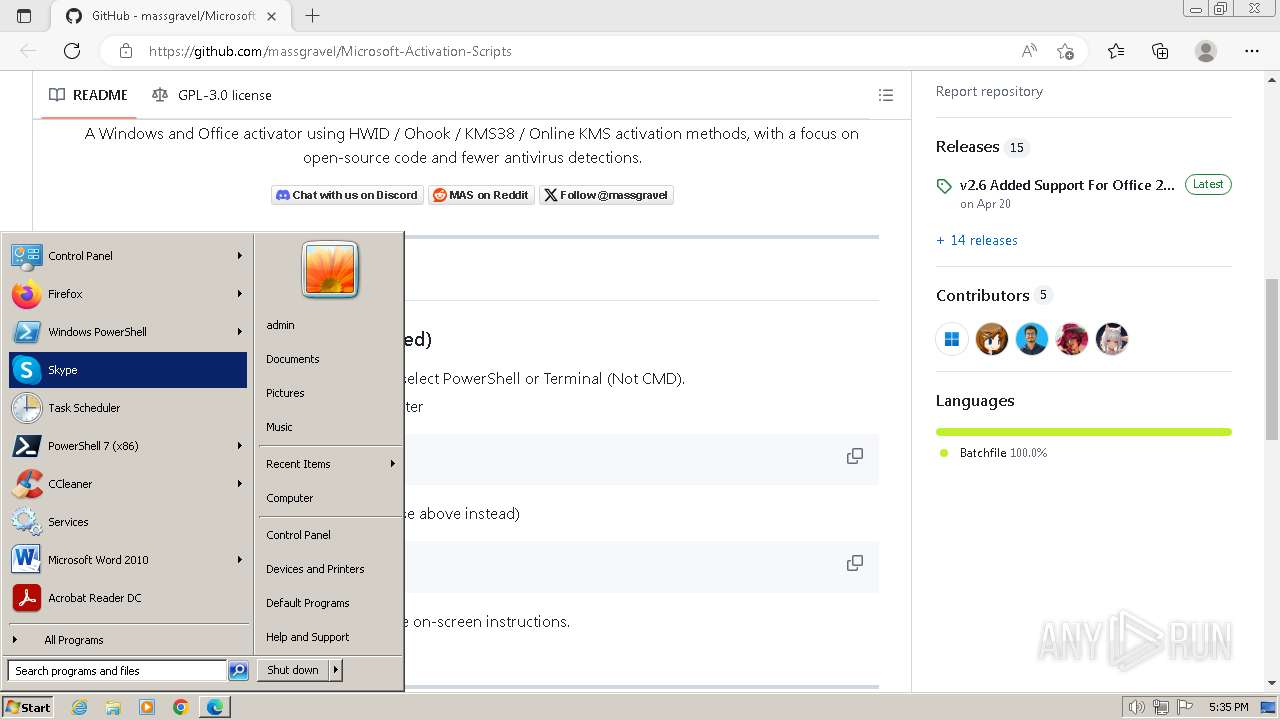Open All Programs list
The width and height of the screenshot is (1280, 720).
(x=127, y=640)
